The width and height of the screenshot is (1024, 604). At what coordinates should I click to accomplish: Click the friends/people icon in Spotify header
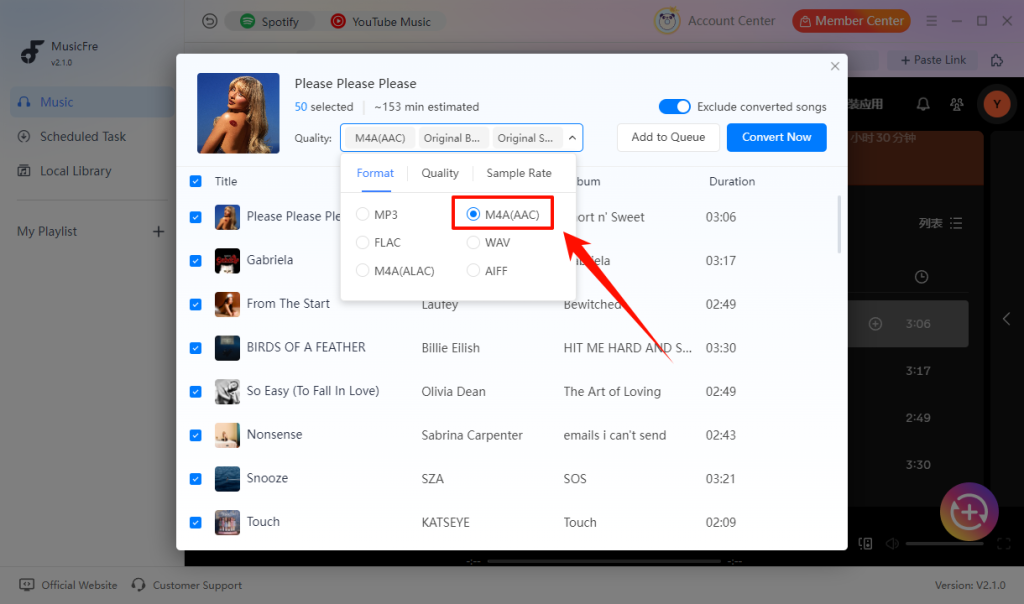[x=957, y=104]
